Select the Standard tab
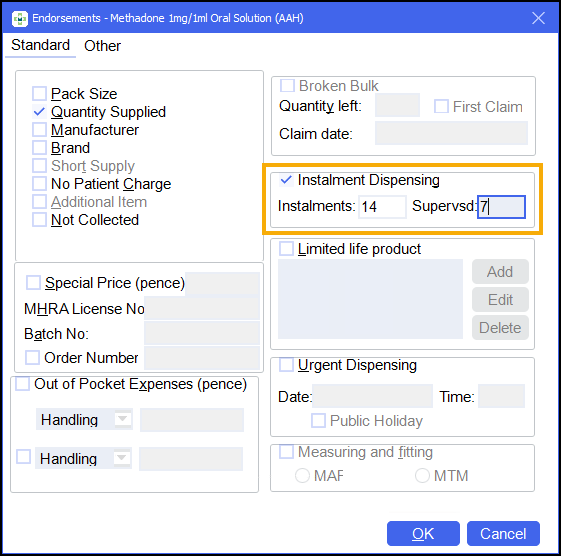 coord(40,45)
